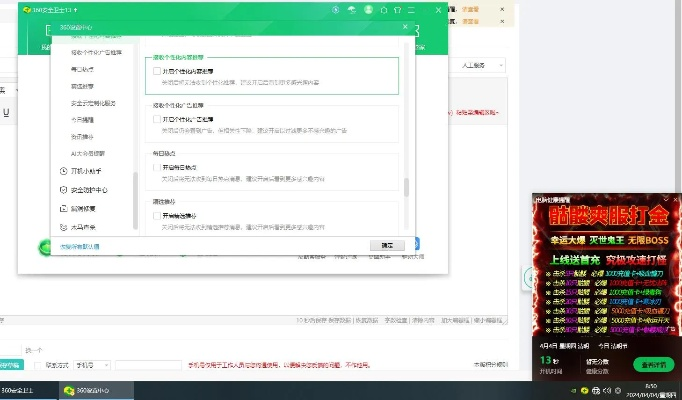
Task: Open the 手机号 contact type dropdown
Action: point(92,365)
